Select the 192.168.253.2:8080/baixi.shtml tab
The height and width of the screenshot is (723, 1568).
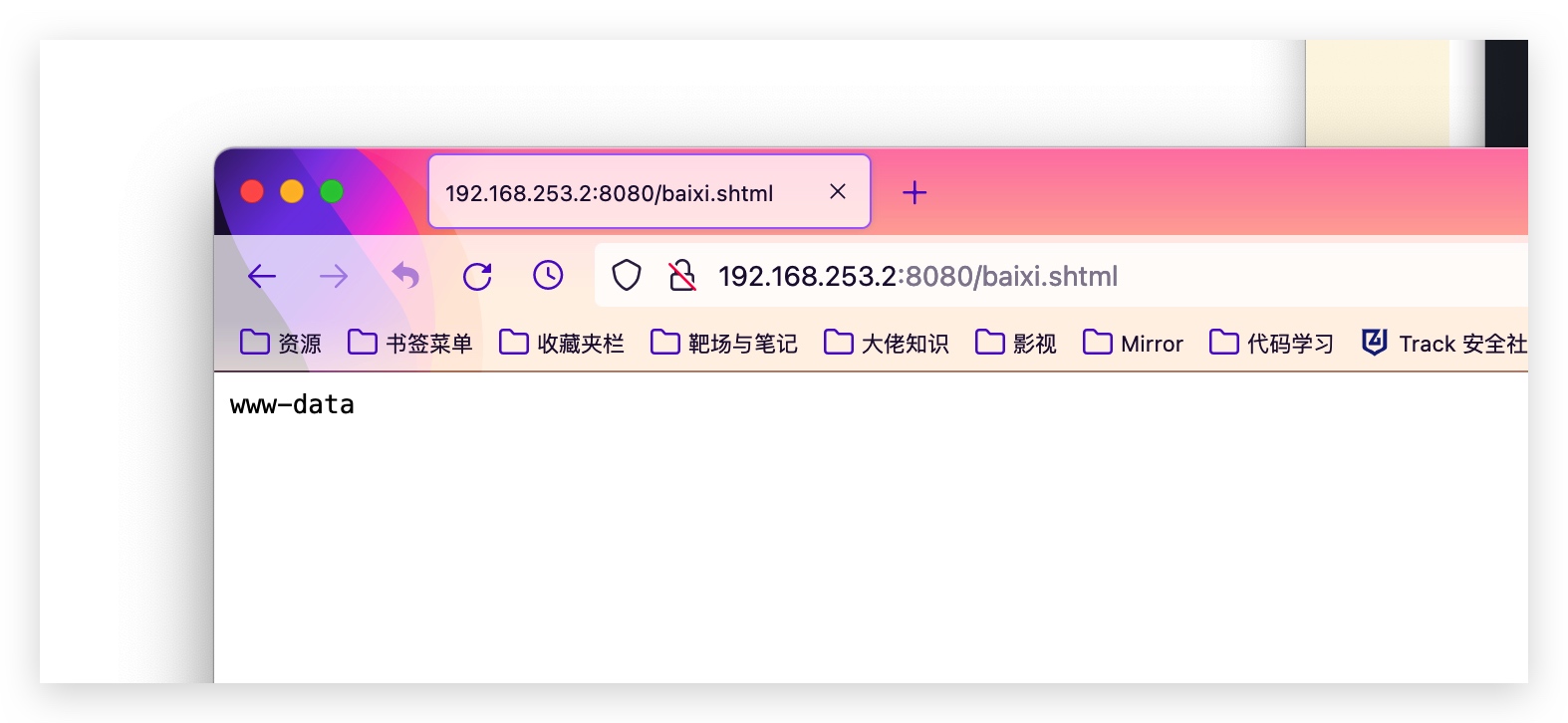[x=609, y=193]
